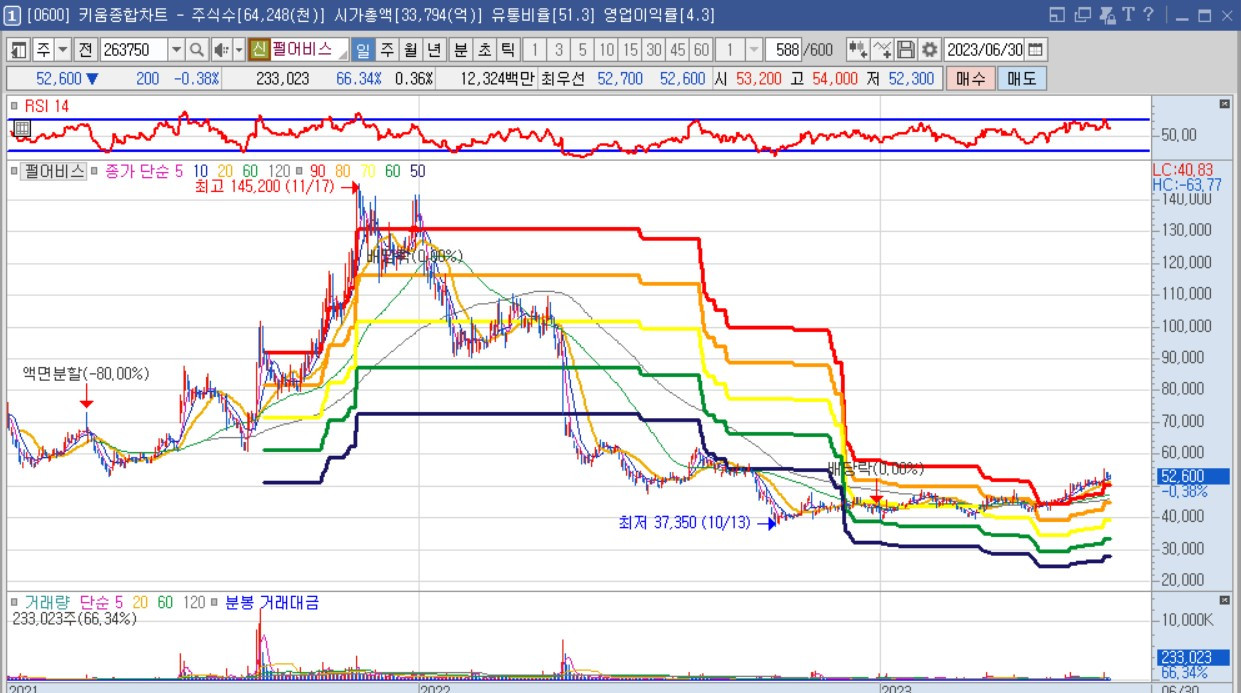Select the 60 interval preset
The width and height of the screenshot is (1241, 693).
(x=702, y=50)
